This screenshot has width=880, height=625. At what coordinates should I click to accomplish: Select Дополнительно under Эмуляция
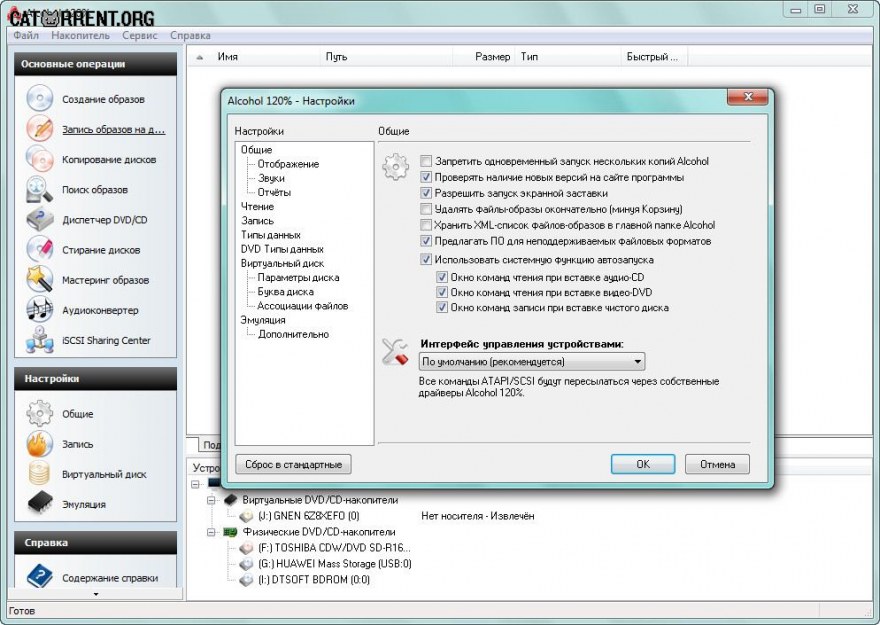pyautogui.click(x=293, y=334)
